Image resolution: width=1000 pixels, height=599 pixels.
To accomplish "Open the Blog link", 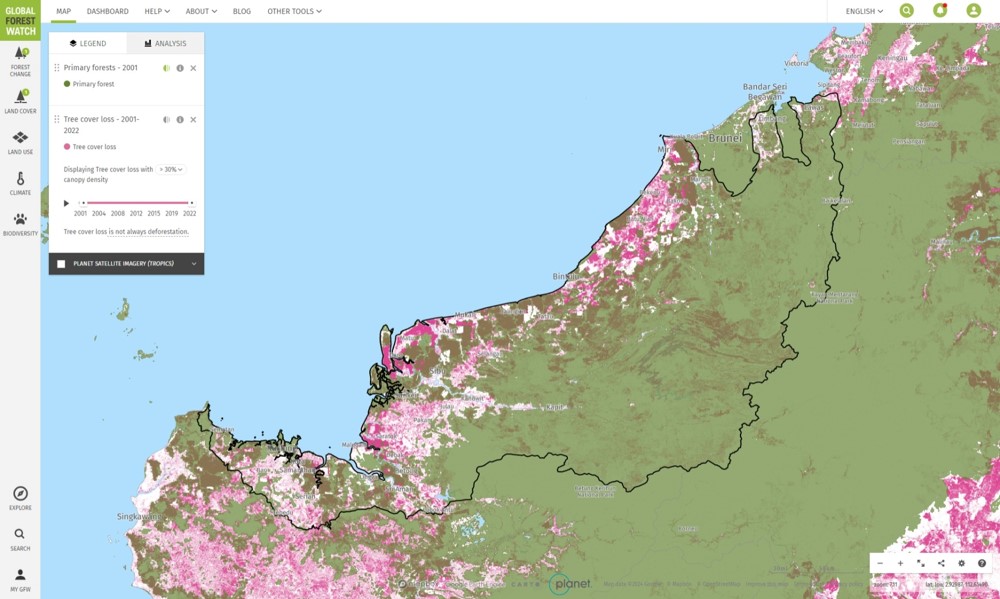I will [242, 11].
